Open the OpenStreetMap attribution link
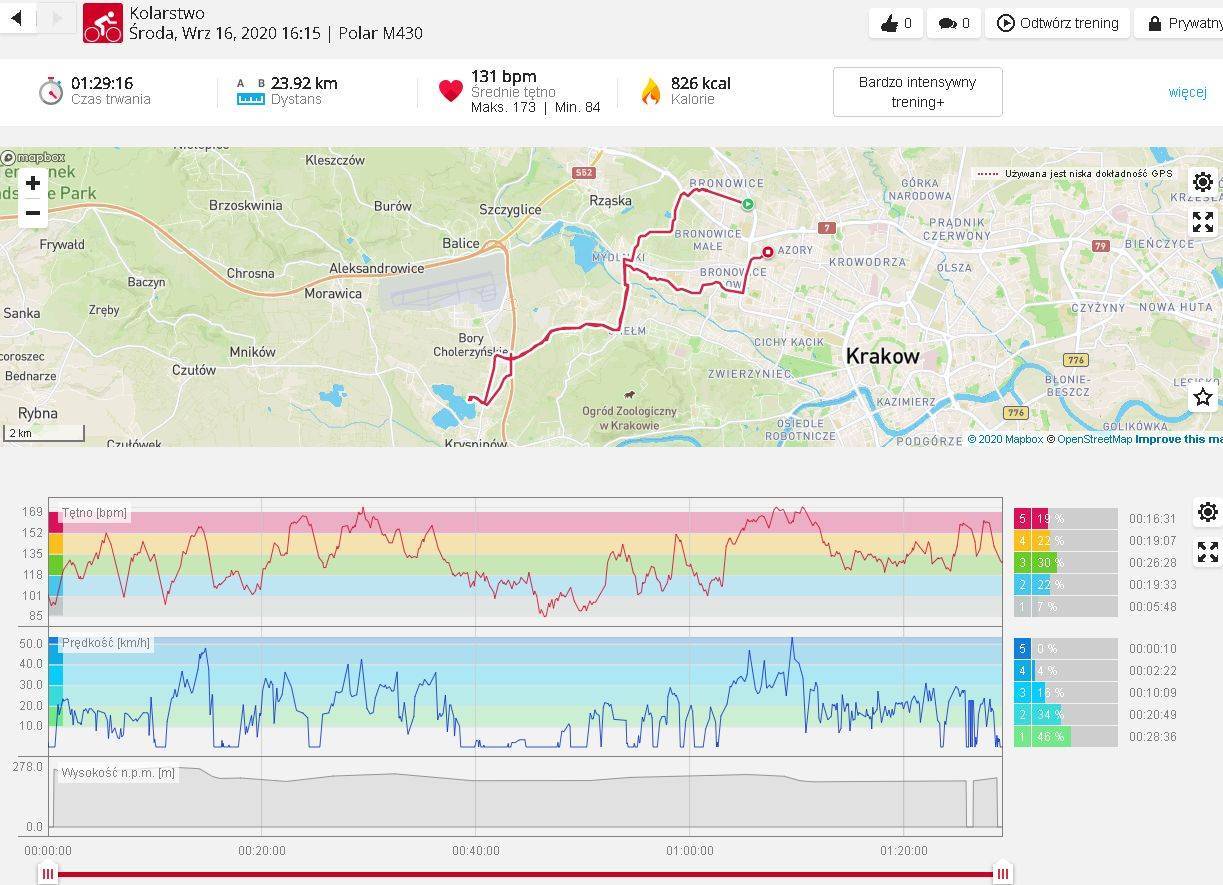 tap(1094, 439)
